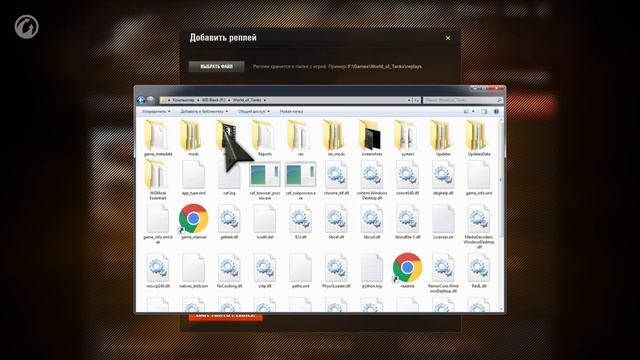Image resolution: width=640 pixels, height=360 pixels.
Task: Select the libcurl.dll file
Action: [x=372, y=221]
